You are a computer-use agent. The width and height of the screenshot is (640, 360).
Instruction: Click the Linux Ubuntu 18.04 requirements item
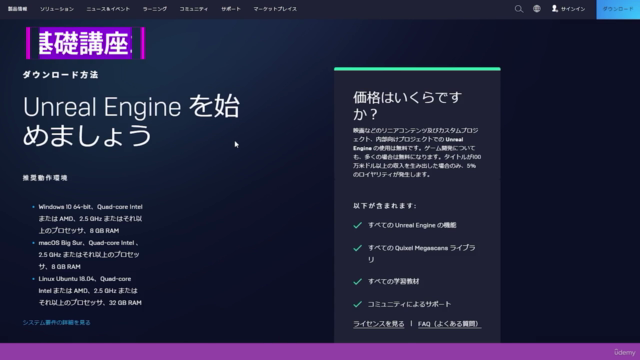click(90, 291)
